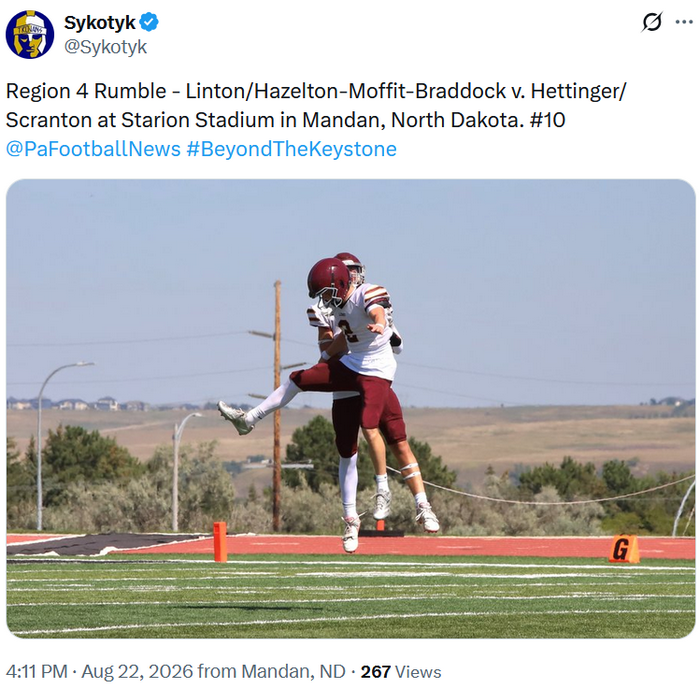This screenshot has width=700, height=689.
Task: Click the player's jersey number
Action: pyautogui.click(x=349, y=331)
